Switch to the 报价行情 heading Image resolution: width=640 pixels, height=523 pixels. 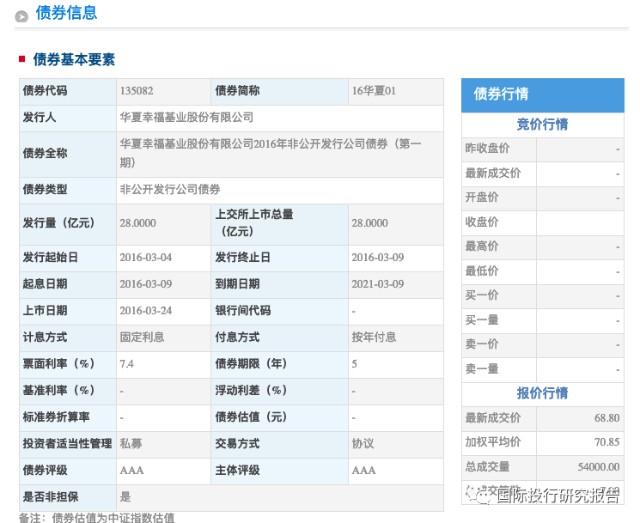[x=542, y=393]
